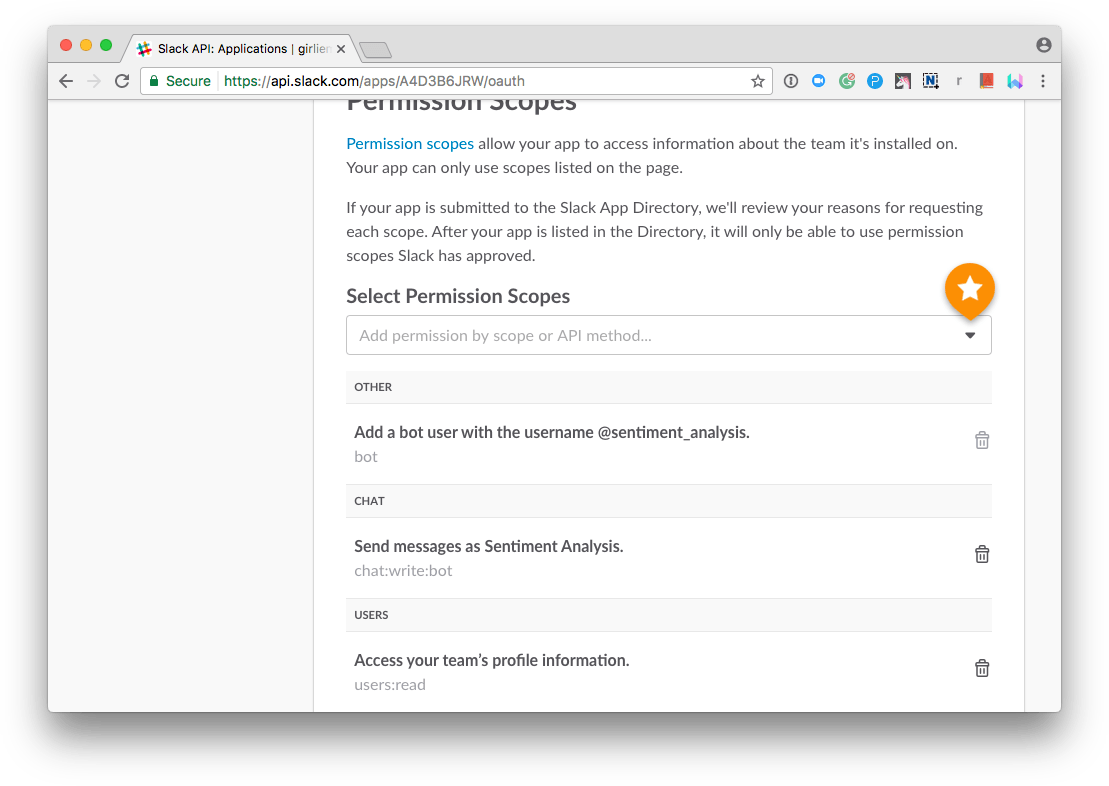Click the Chrome profile icon
This screenshot has height=786, width=1109.
pyautogui.click(x=1043, y=45)
